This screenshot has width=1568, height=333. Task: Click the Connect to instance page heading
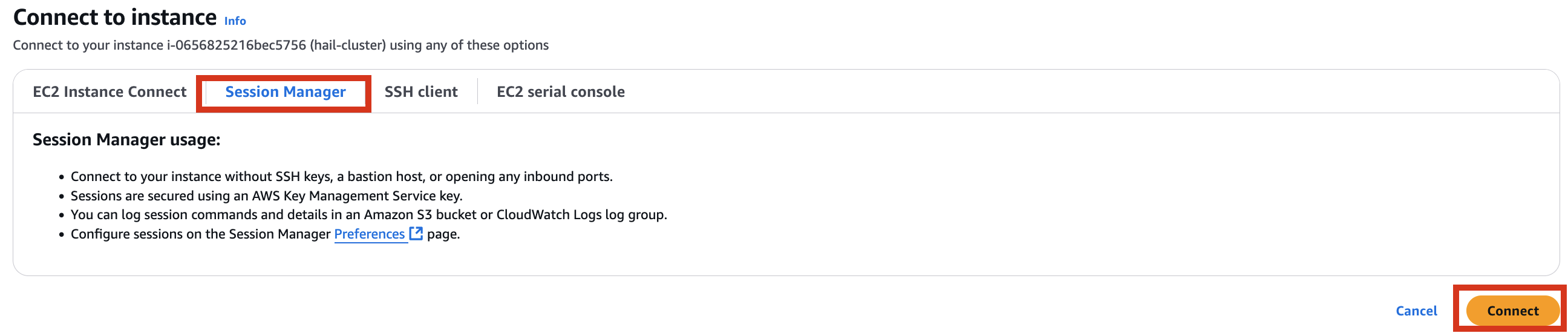coord(115,17)
